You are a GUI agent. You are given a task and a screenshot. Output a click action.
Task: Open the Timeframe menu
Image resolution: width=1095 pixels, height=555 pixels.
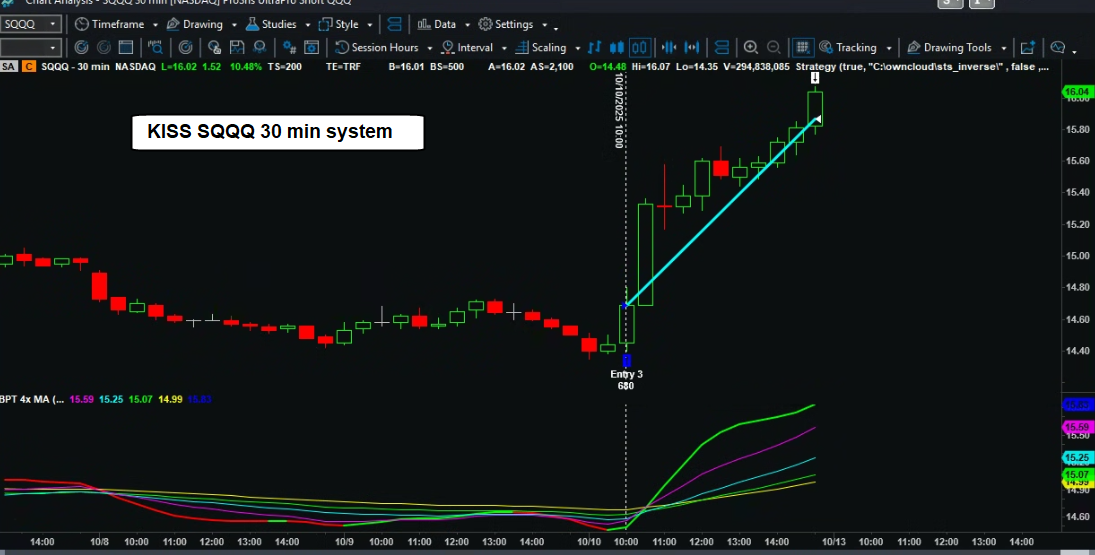115,23
